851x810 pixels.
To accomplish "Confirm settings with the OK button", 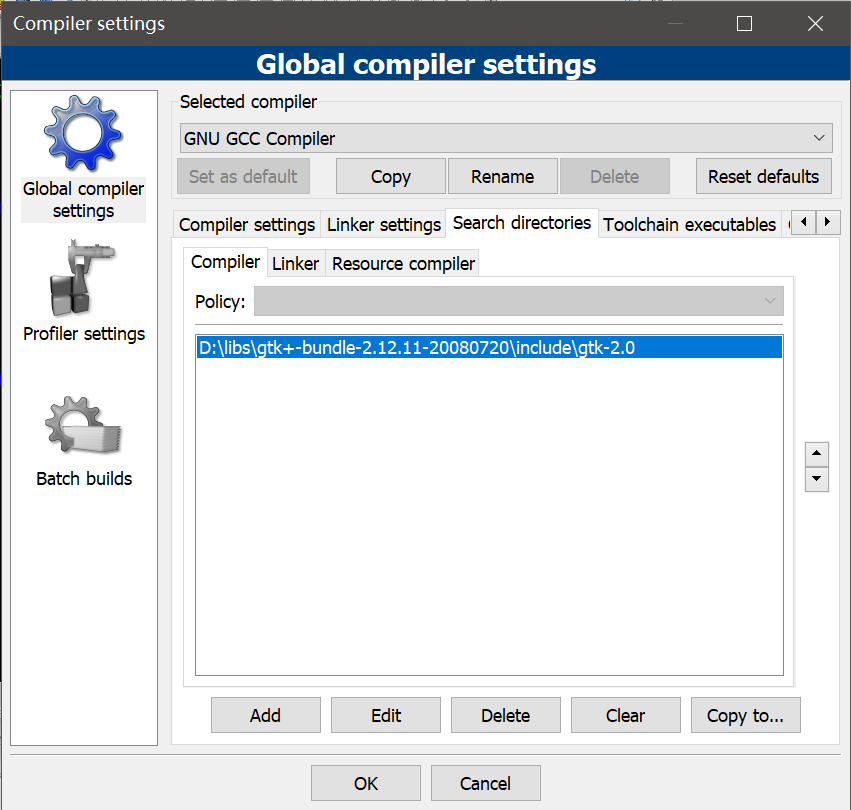I will [x=366, y=783].
